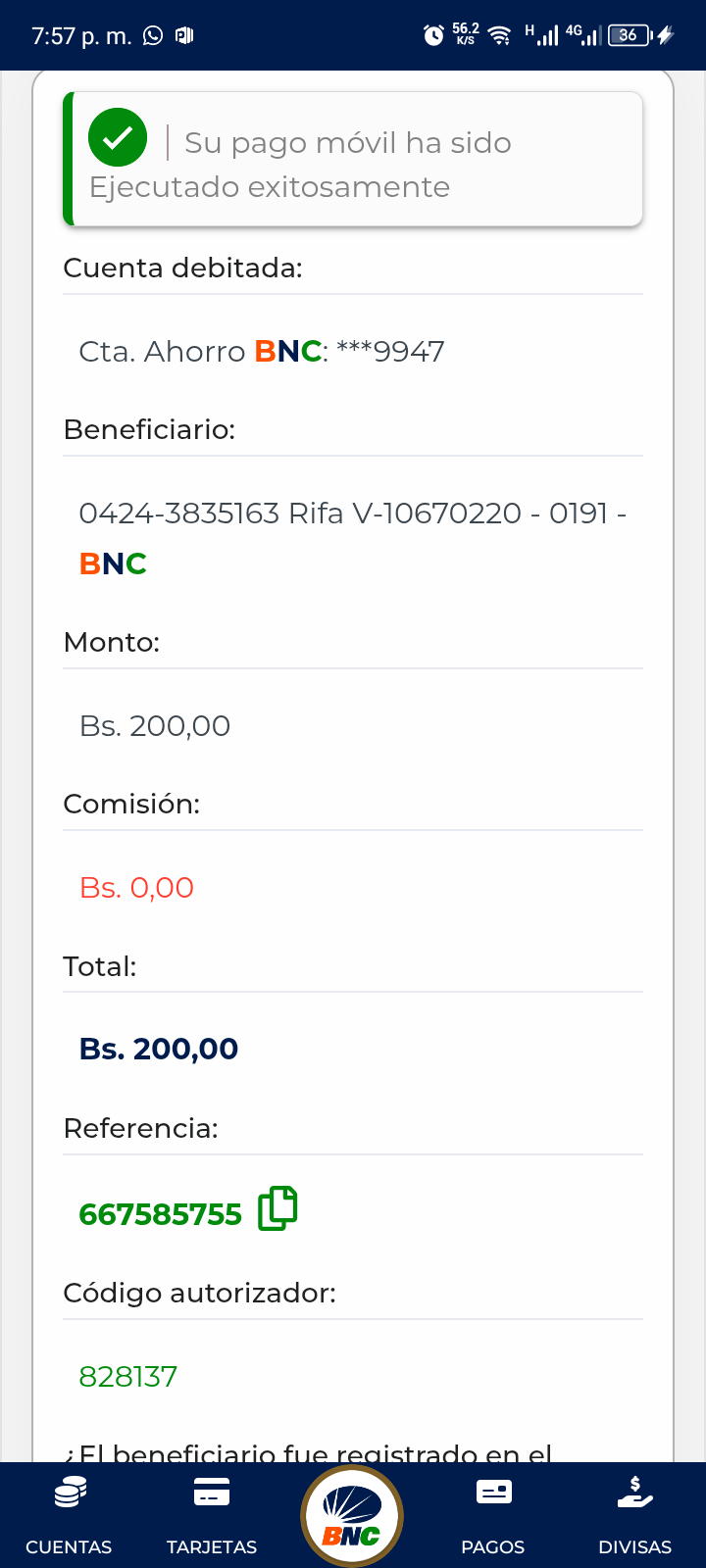The height and width of the screenshot is (1568, 706).
Task: Tap the Pagos icon in bottom bar
Action: (x=493, y=1493)
